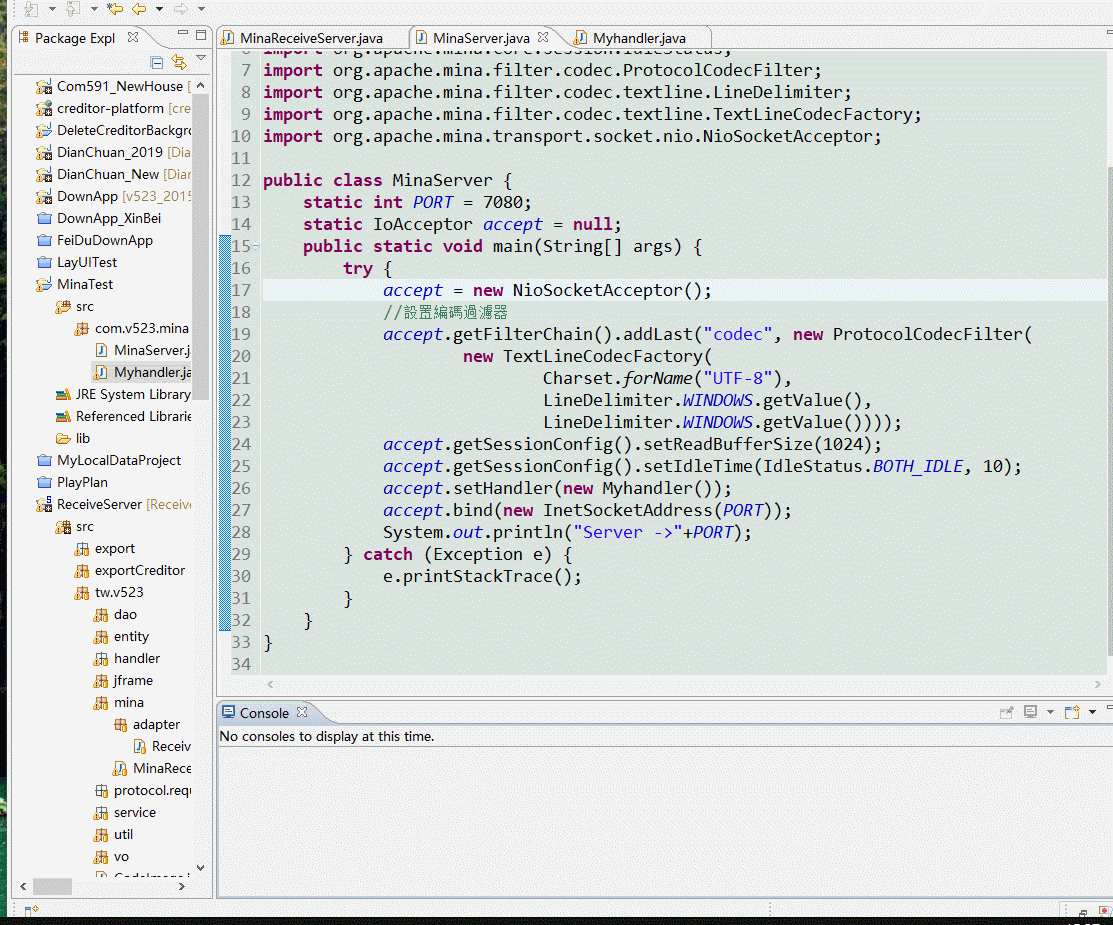Collapse the main method folding marker
Image resolution: width=1113 pixels, height=925 pixels.
click(x=256, y=246)
